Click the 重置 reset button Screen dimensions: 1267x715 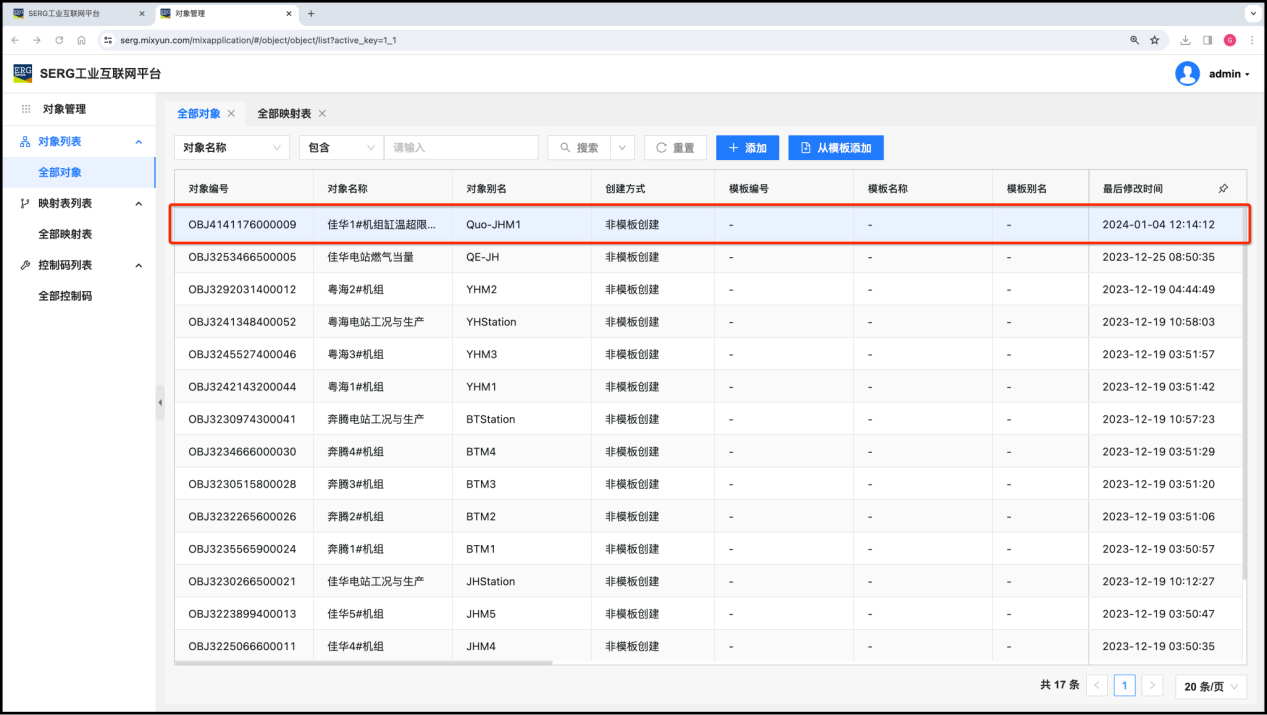675,148
